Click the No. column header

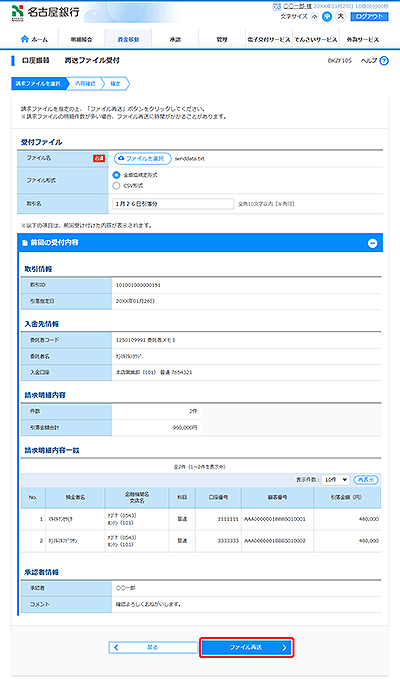click(33, 498)
